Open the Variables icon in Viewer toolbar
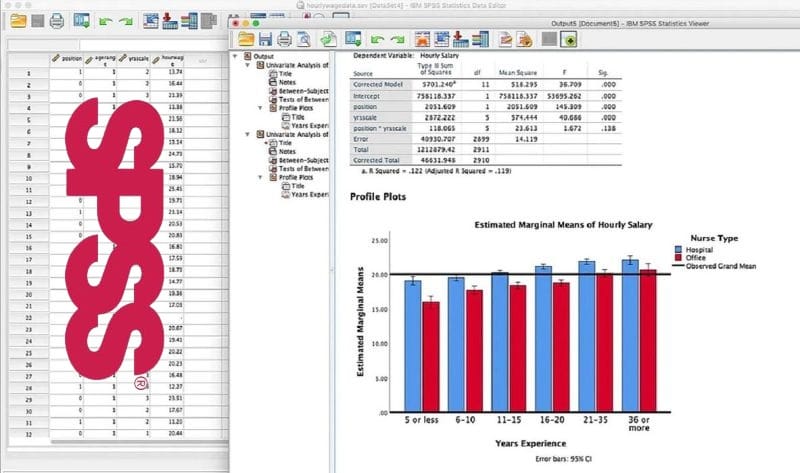Screen dimensions: 800x473 [x=480, y=39]
